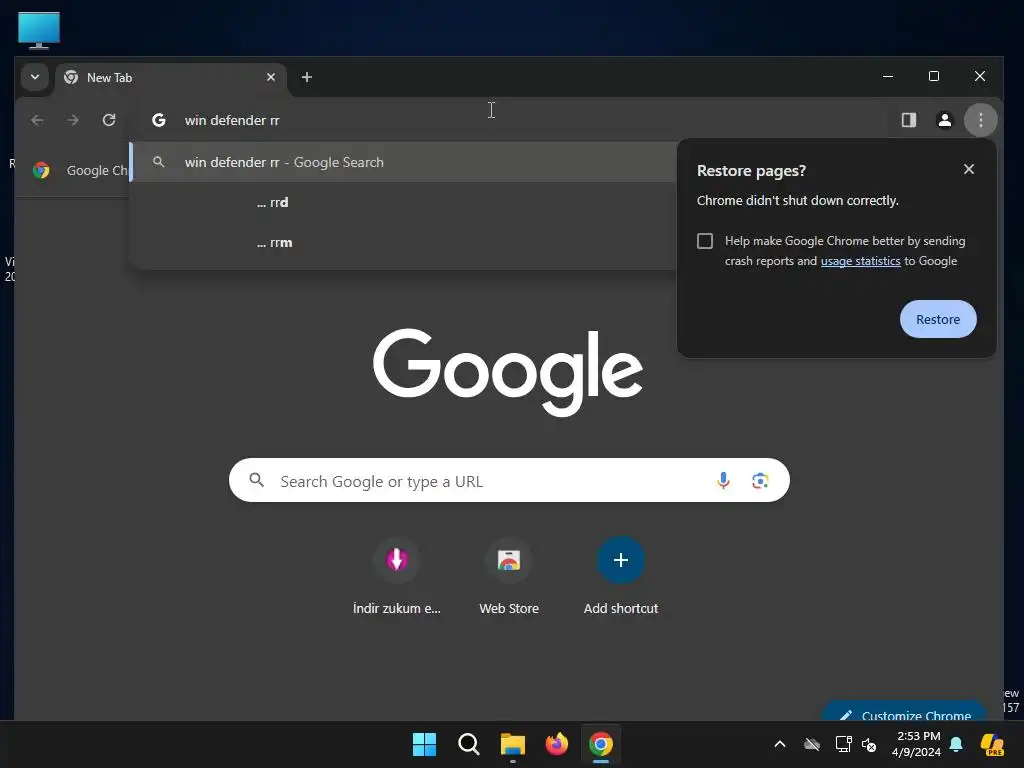
Task: Open Google Lens image search icon
Action: pyautogui.click(x=760, y=481)
